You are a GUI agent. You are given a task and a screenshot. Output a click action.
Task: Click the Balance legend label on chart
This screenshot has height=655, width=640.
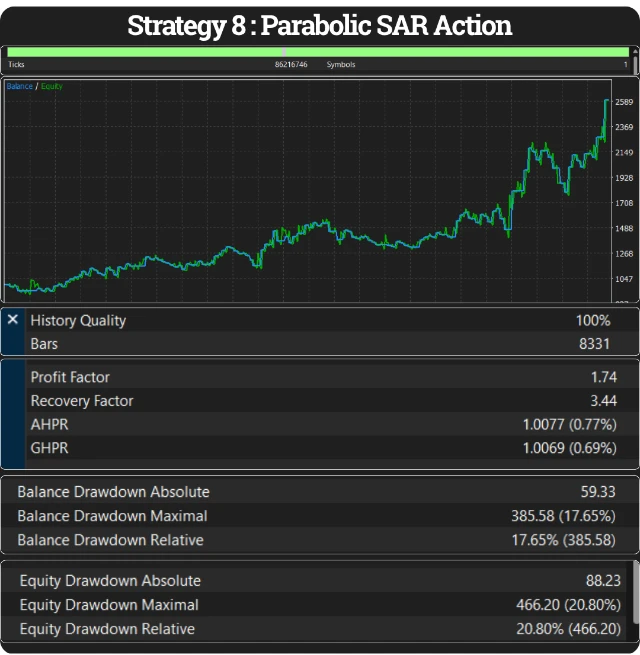coord(19,87)
